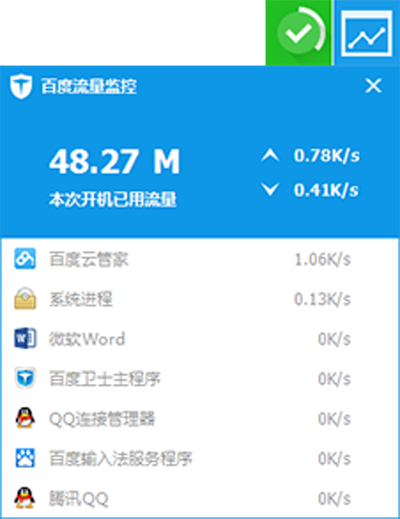The height and width of the screenshot is (519, 400).
Task: Click the 本次开机已用流量 caption
Action: 113,199
